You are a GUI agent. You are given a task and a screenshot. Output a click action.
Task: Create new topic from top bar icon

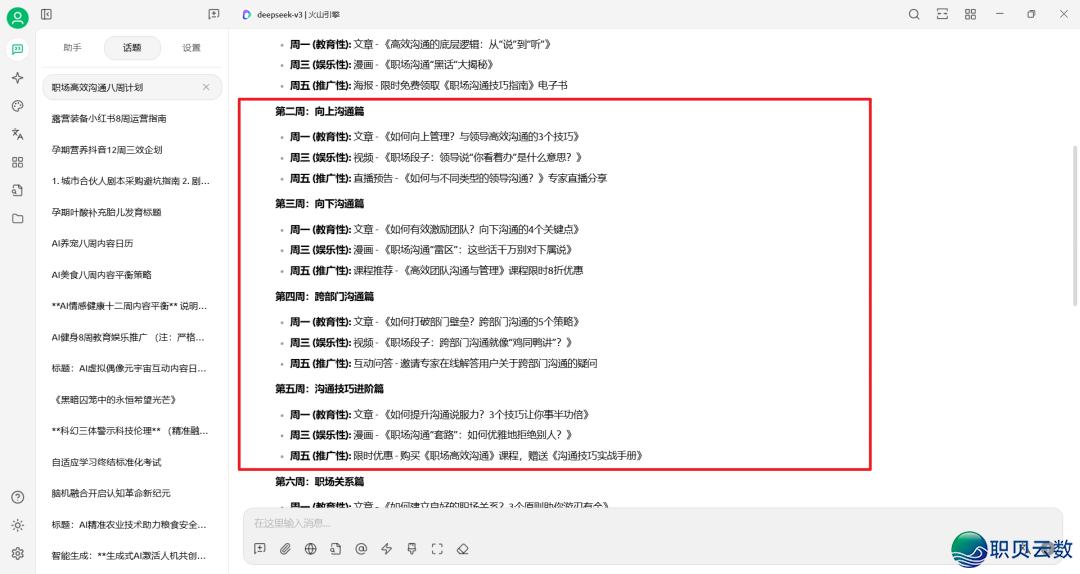click(x=214, y=14)
